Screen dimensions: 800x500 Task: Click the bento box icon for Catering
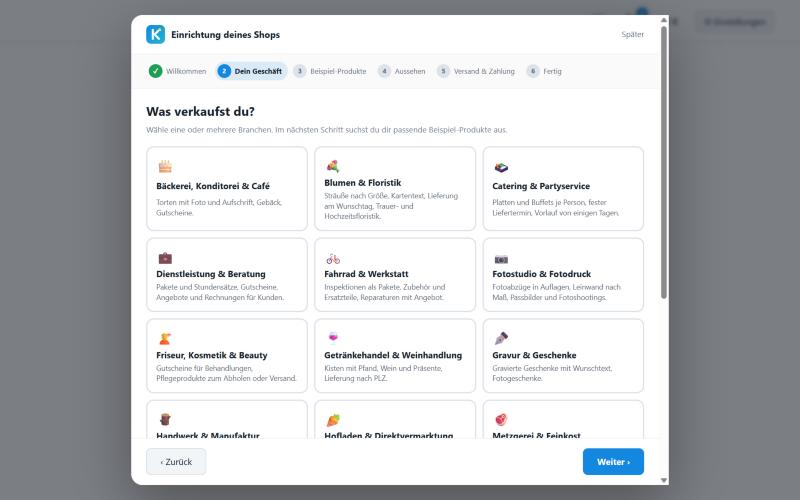point(501,167)
